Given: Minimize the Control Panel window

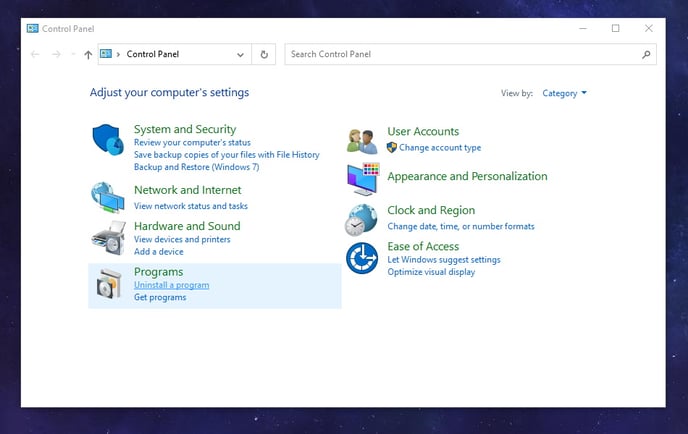Looking at the screenshot, I should 583,29.
